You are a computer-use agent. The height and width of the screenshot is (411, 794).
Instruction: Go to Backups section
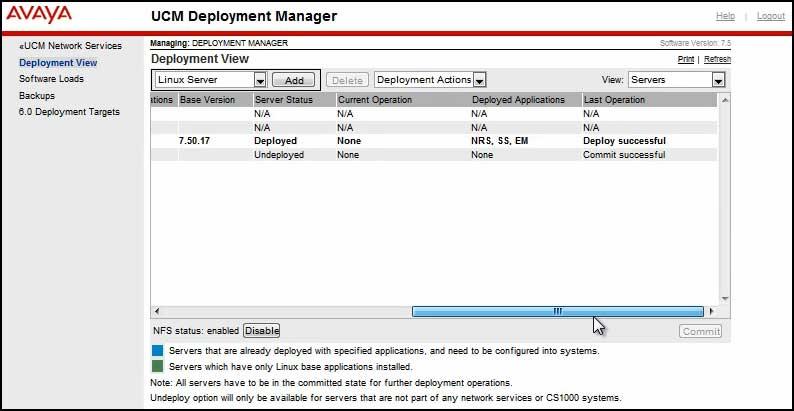click(37, 96)
